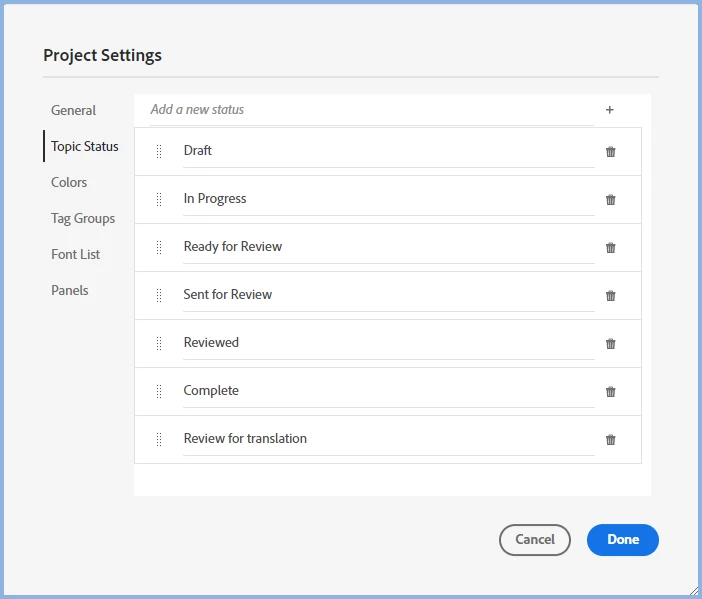The height and width of the screenshot is (599, 702).
Task: Click the plus icon to add status
Action: click(x=610, y=110)
